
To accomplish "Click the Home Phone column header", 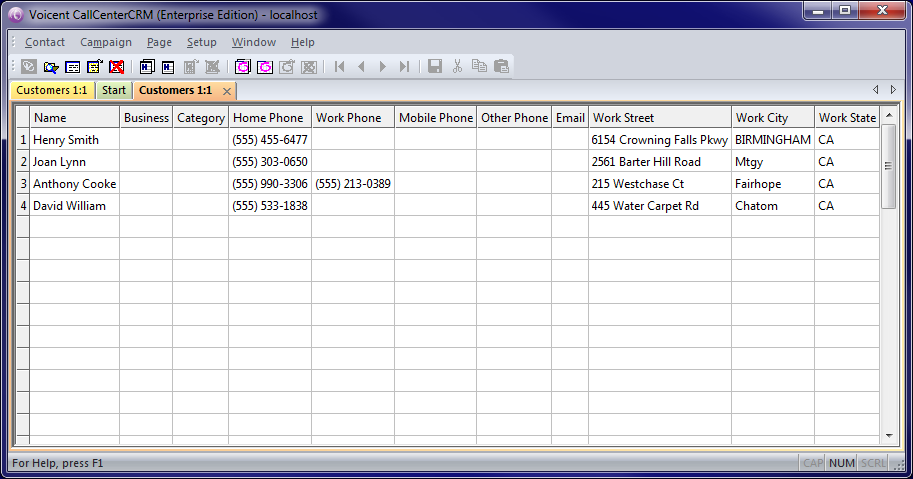I will (x=268, y=118).
